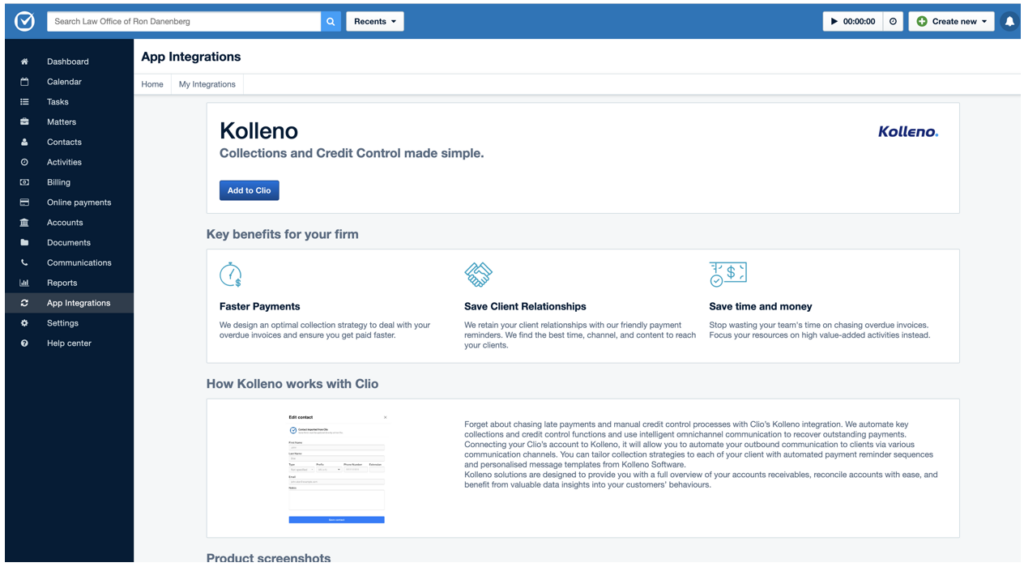Image resolution: width=1024 pixels, height=567 pixels.
Task: Focus the Search Law Office input field
Action: coord(184,22)
